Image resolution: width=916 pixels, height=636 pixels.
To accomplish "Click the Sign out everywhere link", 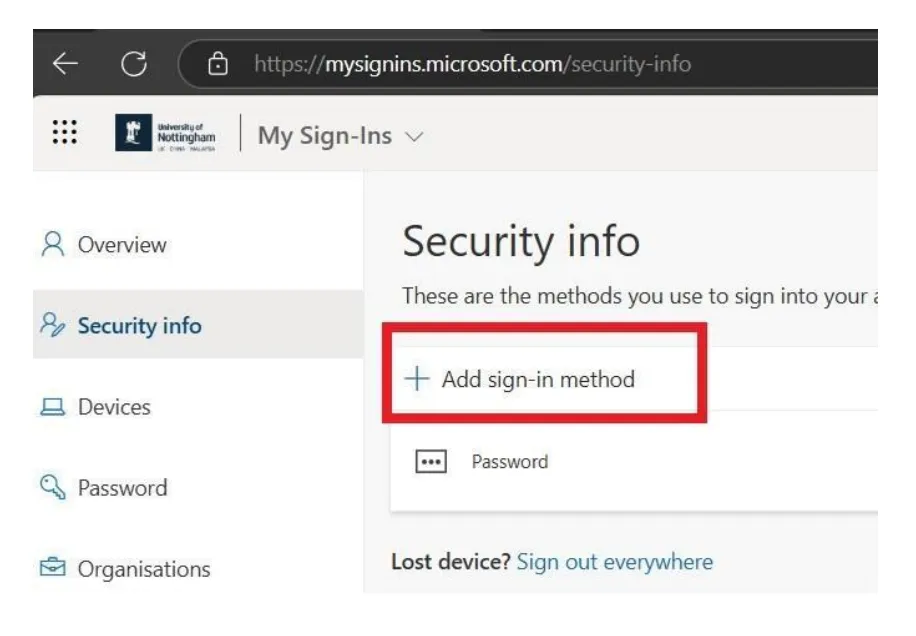I will 615,562.
